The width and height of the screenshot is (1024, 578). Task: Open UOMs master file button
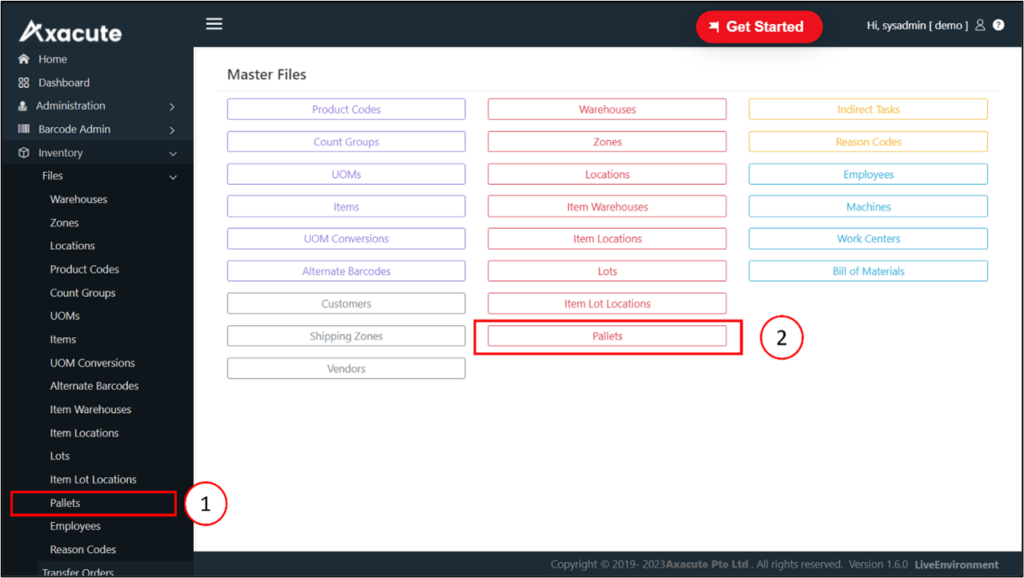point(346,174)
